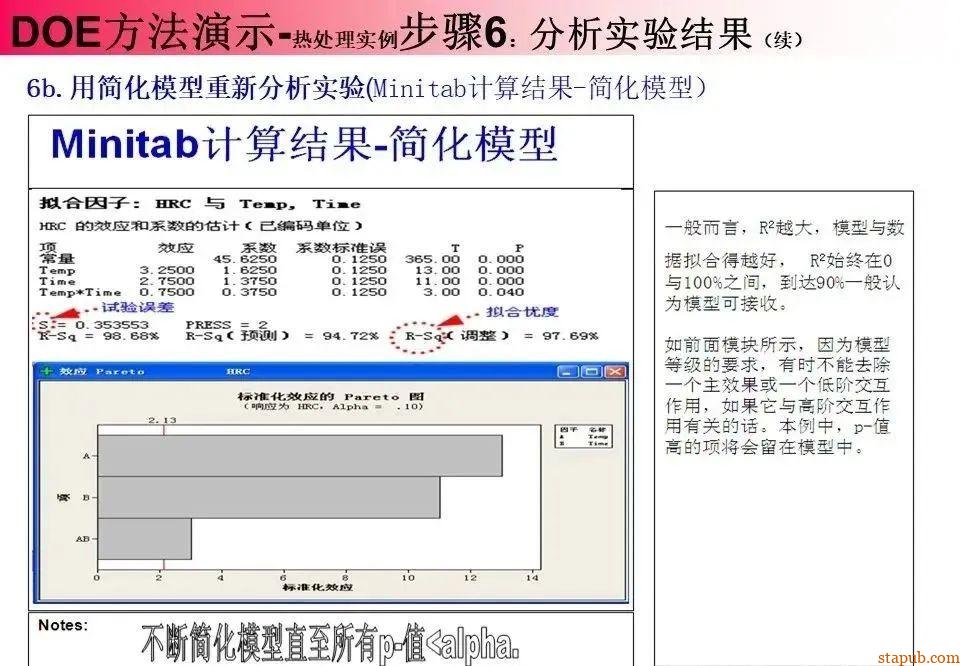Click side note starting 一般而言, R²越大
Screen dimensions: 960x666
pyautogui.click(x=784, y=266)
